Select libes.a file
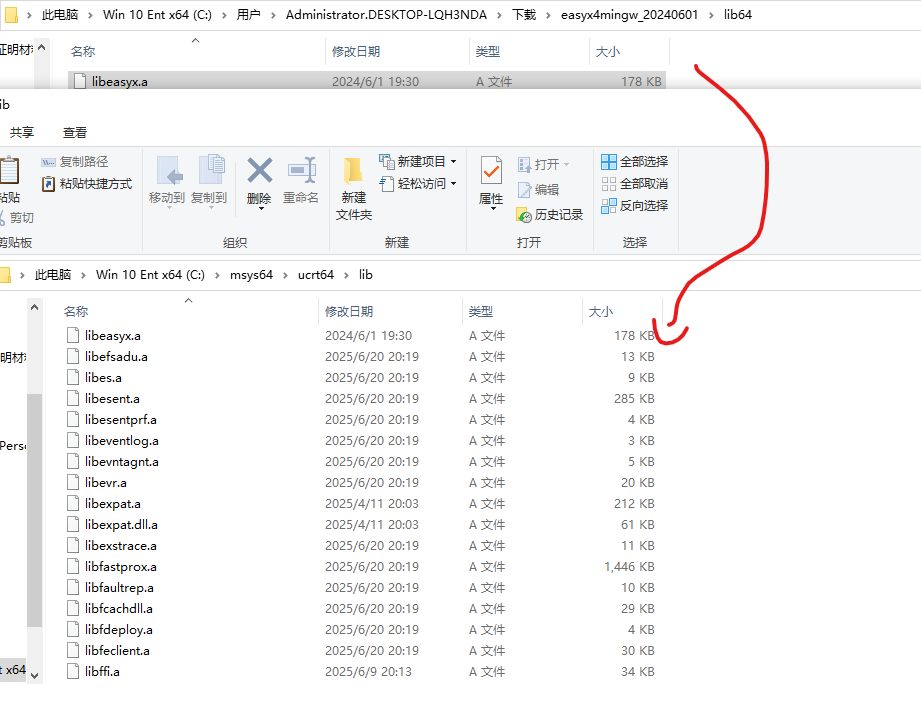 (103, 378)
